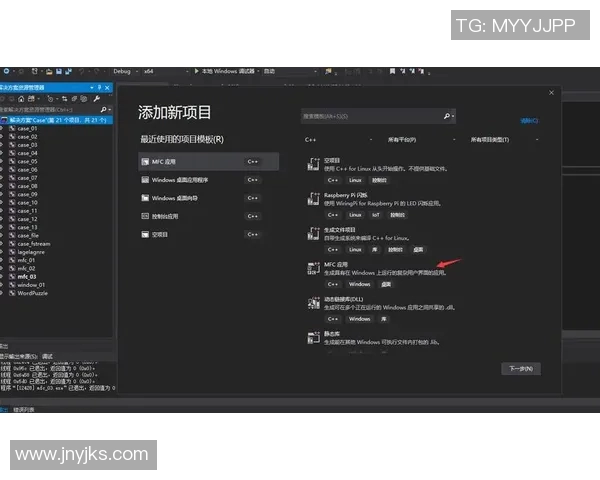The height and width of the screenshot is (480, 600).
Task: Click the 动态链接库(DLL) template icon
Action: [313, 303]
